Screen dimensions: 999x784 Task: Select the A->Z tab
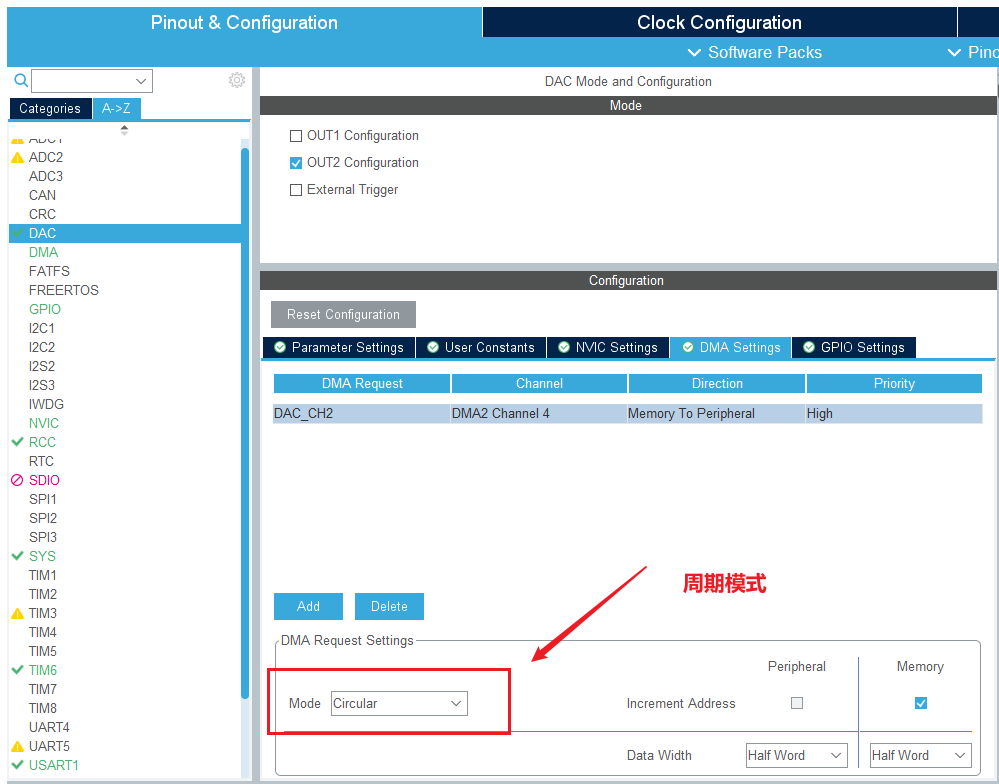pyautogui.click(x=117, y=108)
